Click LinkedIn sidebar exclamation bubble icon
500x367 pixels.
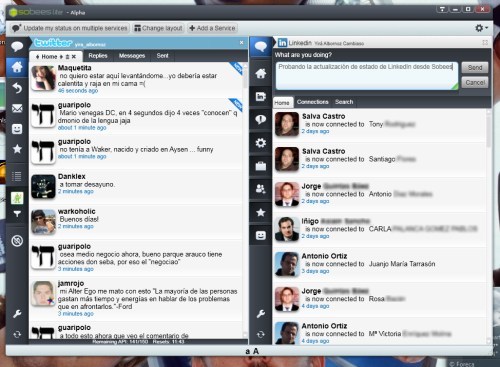(261, 119)
